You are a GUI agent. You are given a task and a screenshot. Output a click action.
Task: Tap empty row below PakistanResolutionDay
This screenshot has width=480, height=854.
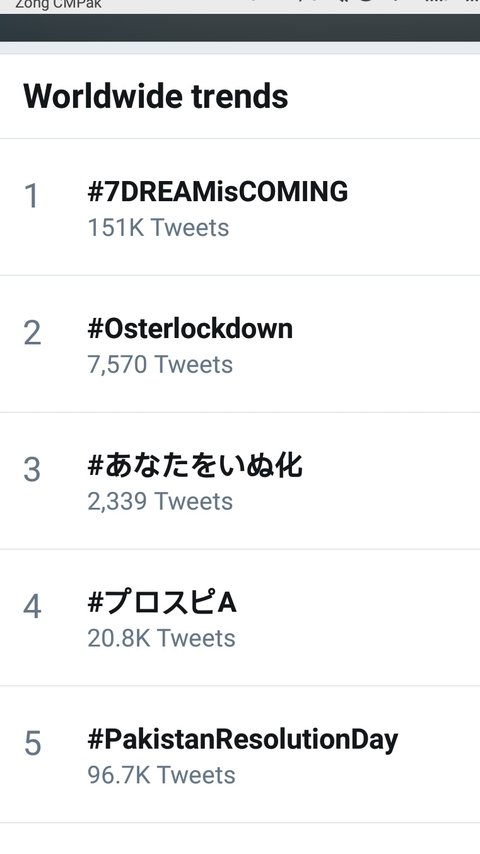point(240,839)
